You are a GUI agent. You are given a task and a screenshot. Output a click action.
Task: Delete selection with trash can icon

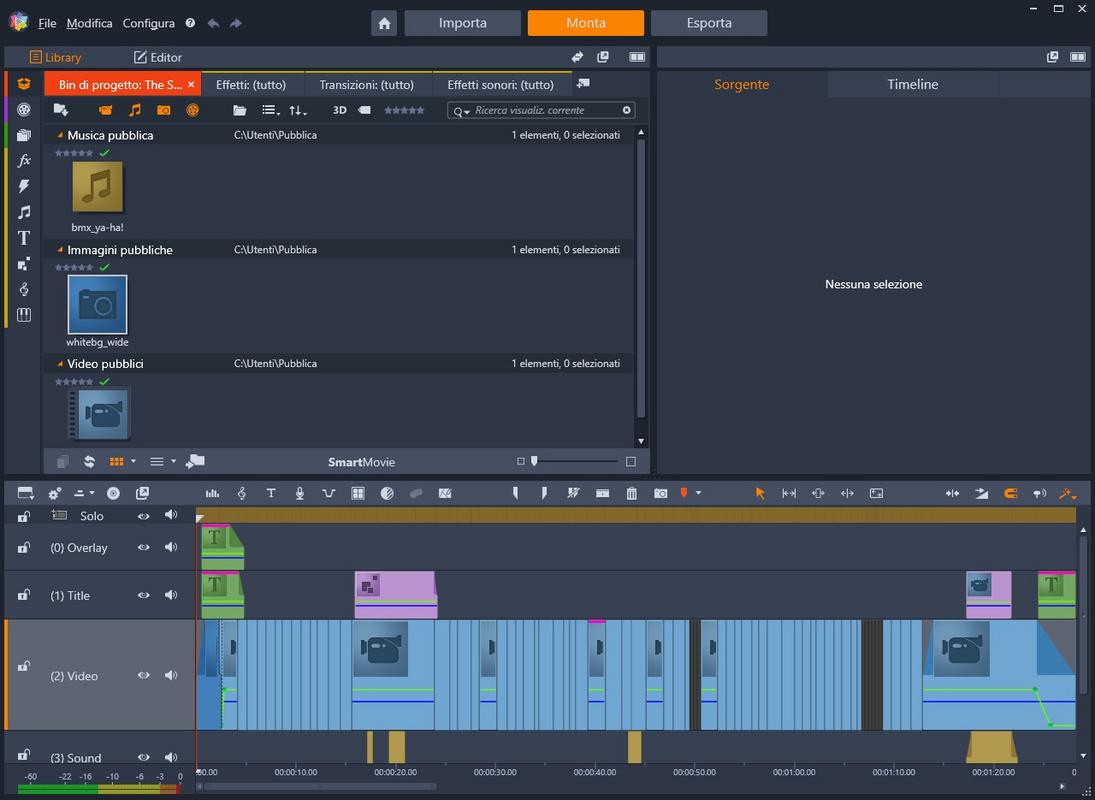pos(631,494)
